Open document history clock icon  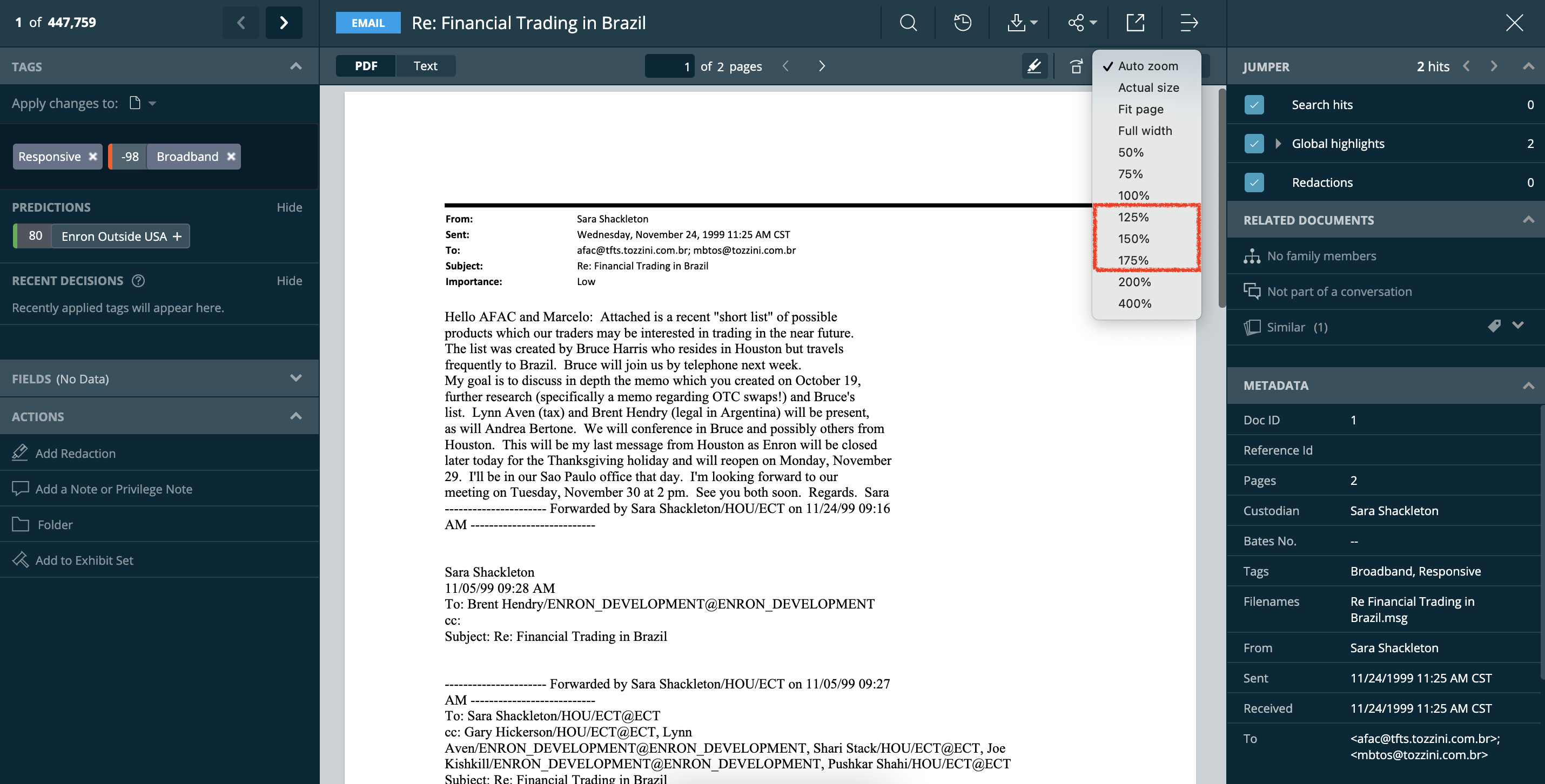[962, 23]
